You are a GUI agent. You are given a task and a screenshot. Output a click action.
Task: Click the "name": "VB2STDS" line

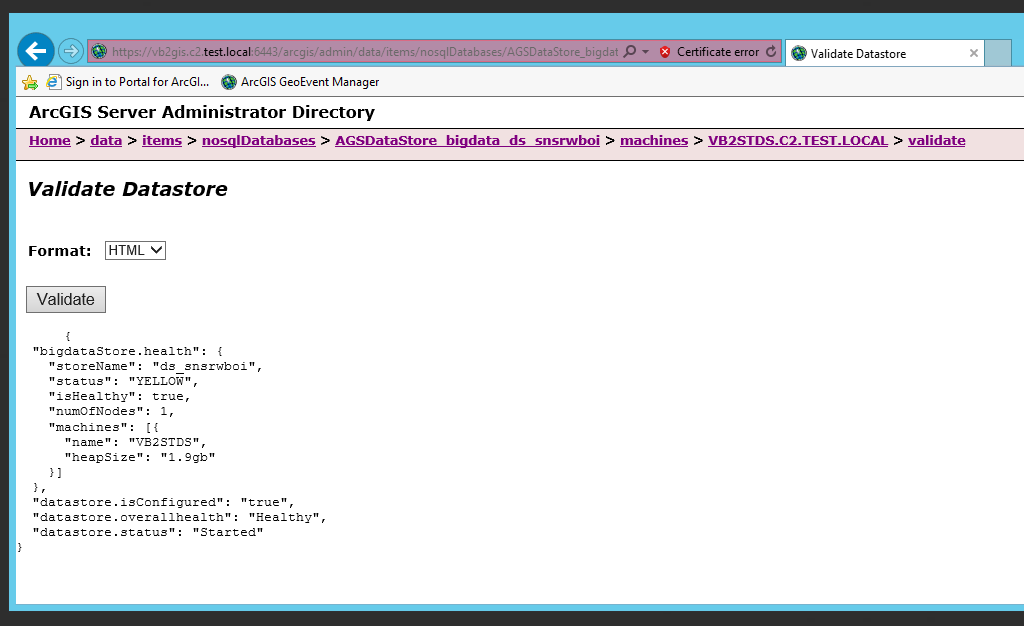coord(136,442)
